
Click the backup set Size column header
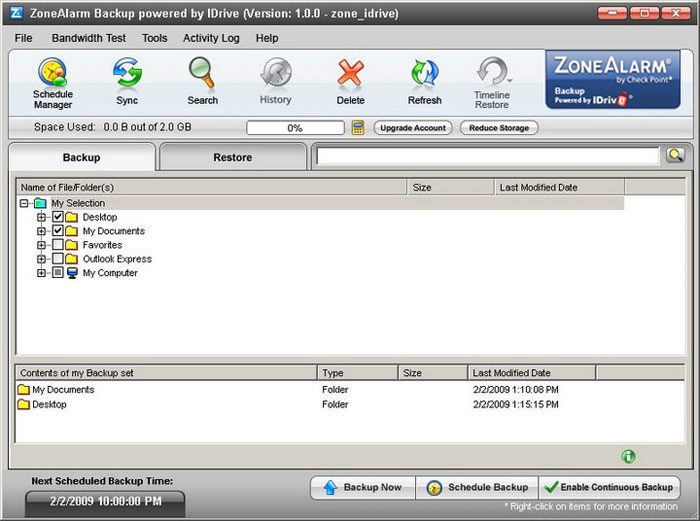pyautogui.click(x=433, y=373)
